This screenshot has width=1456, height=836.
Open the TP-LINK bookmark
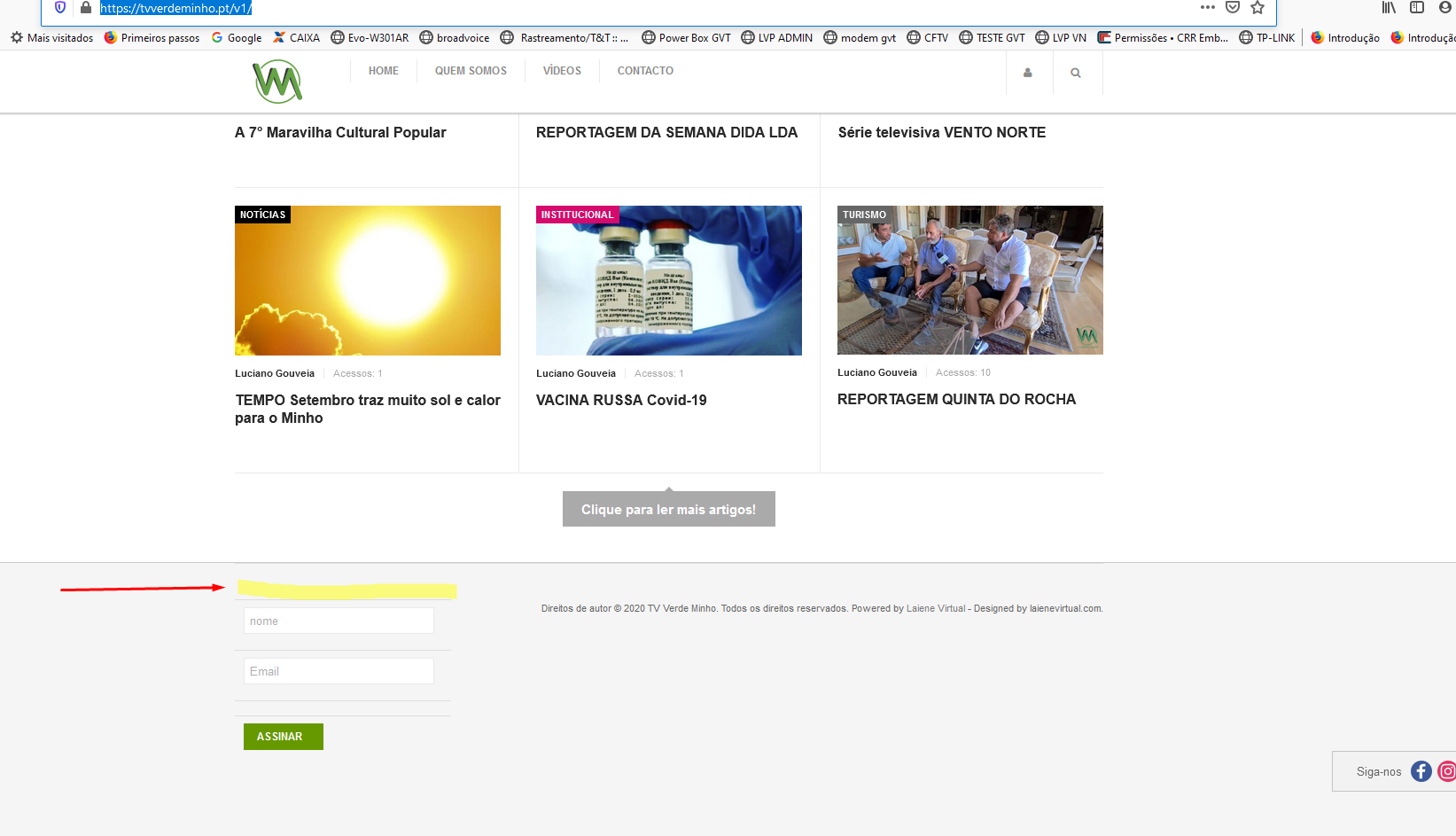click(1267, 38)
